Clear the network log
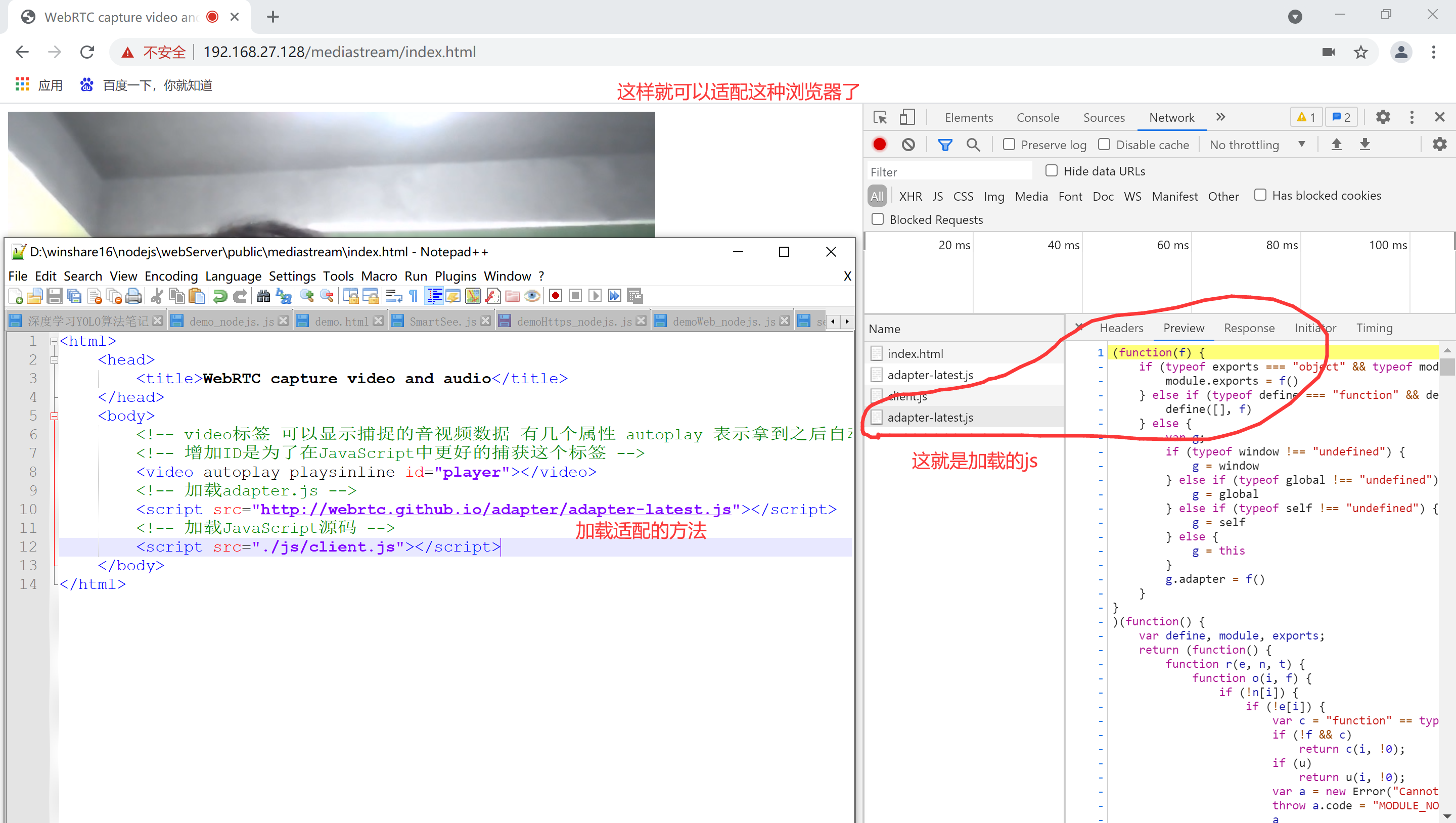 pos(908,145)
